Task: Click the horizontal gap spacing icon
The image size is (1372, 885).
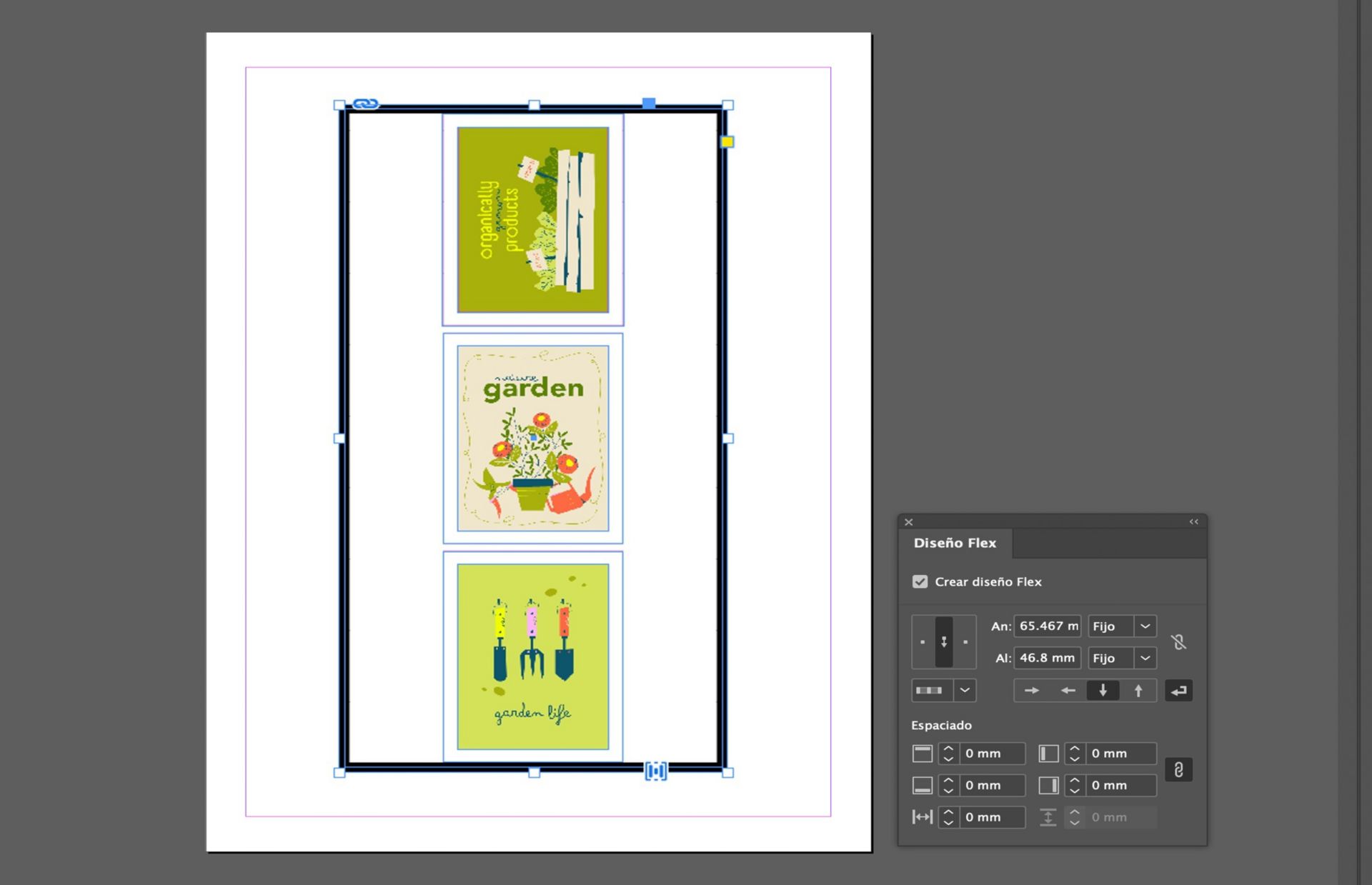Action: coord(923,816)
